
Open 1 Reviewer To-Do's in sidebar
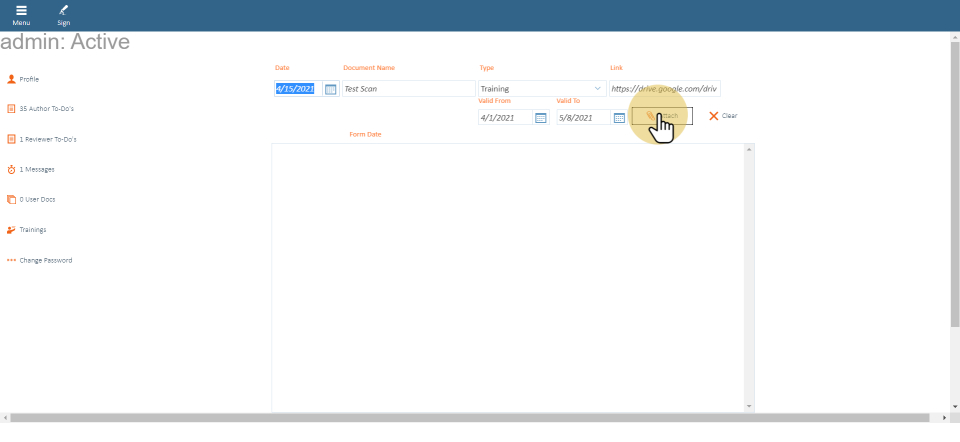(47, 140)
